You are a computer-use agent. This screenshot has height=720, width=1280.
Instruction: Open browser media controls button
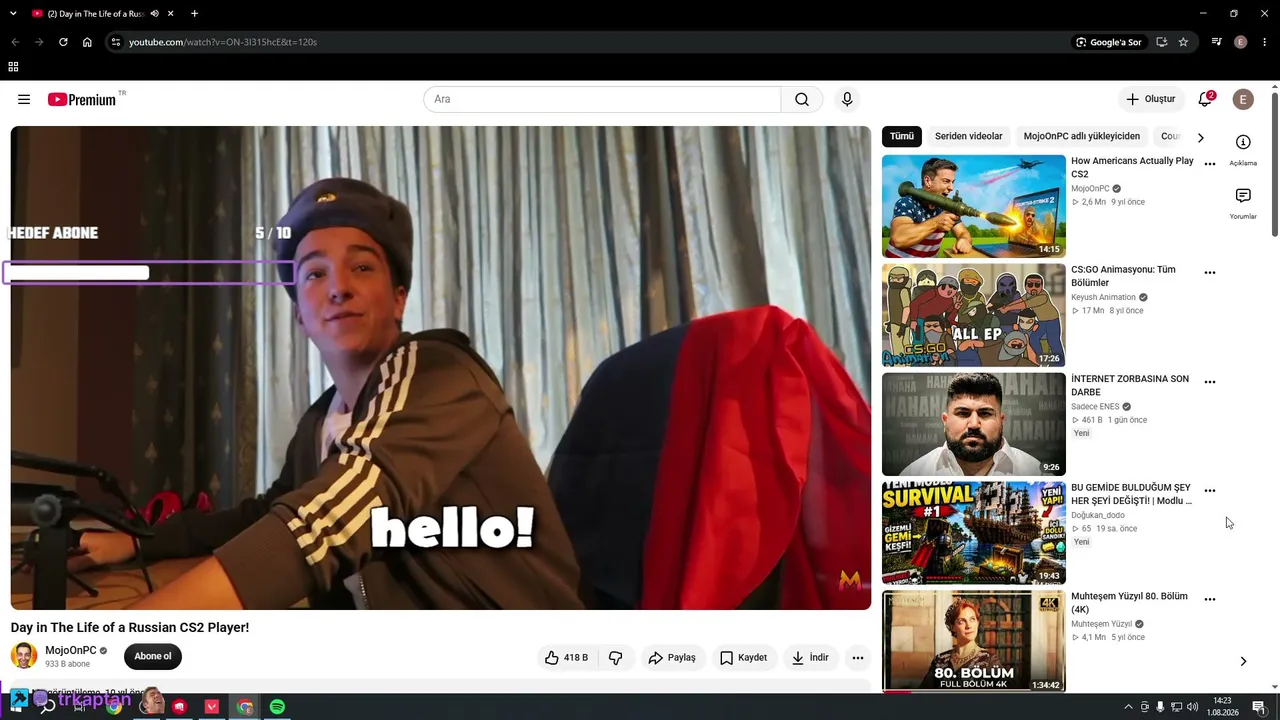[x=1216, y=42]
